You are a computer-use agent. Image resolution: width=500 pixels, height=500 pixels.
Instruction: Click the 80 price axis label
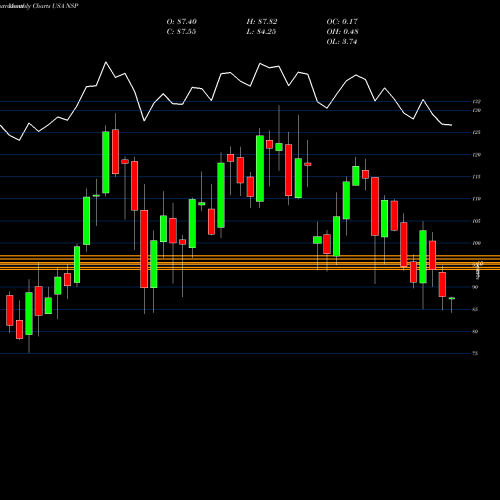[476, 331]
